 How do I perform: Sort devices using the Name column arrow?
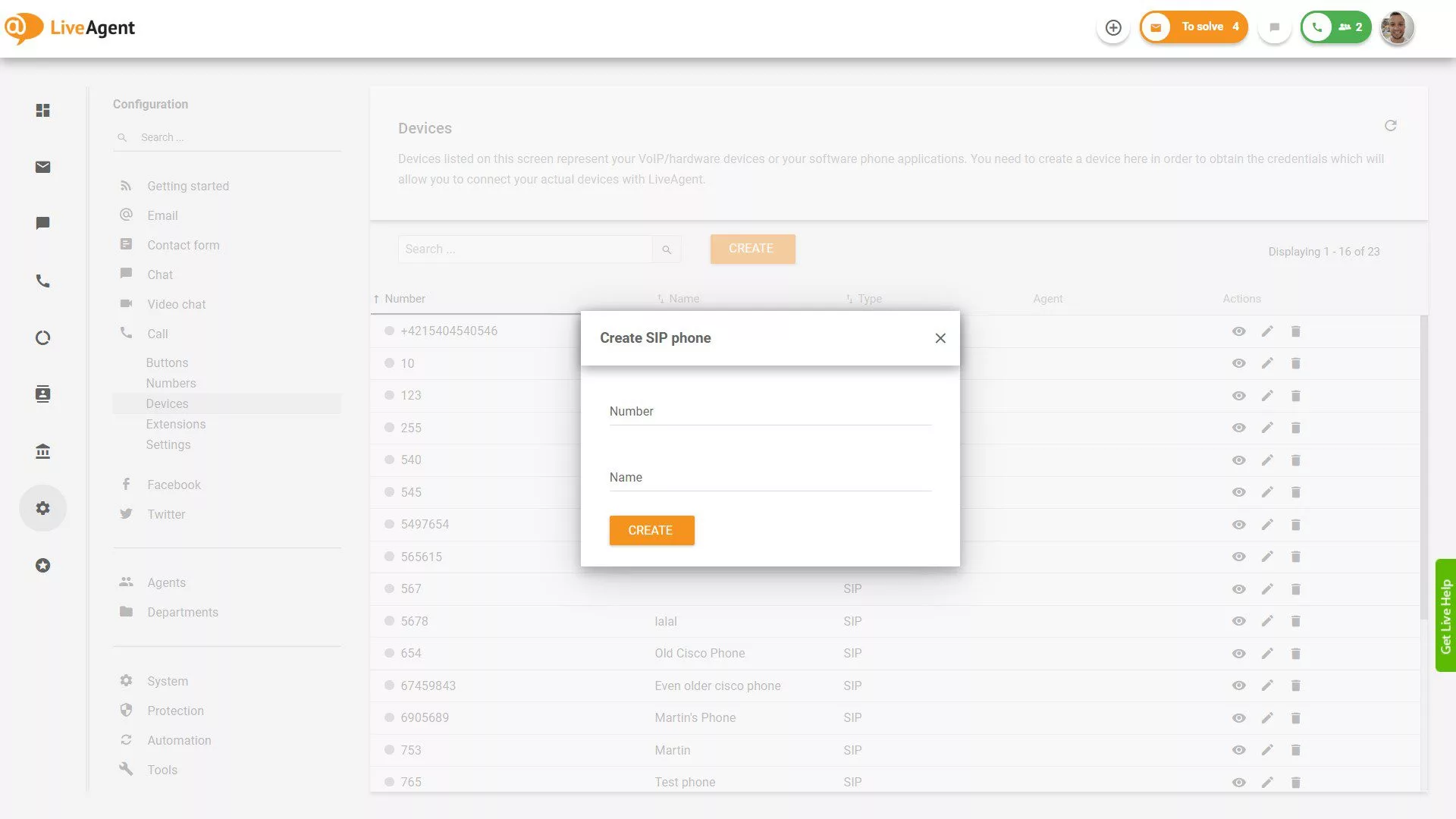coord(659,298)
